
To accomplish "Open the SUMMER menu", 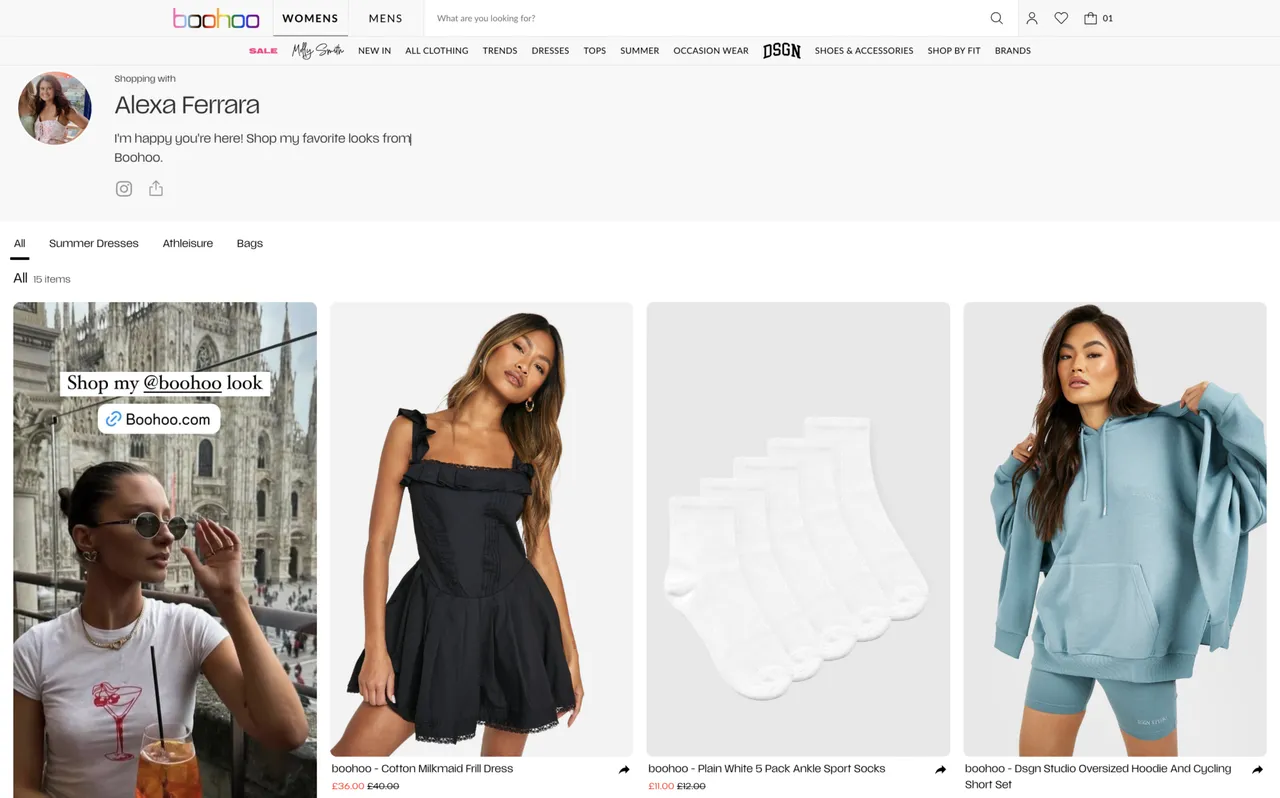I will point(640,50).
